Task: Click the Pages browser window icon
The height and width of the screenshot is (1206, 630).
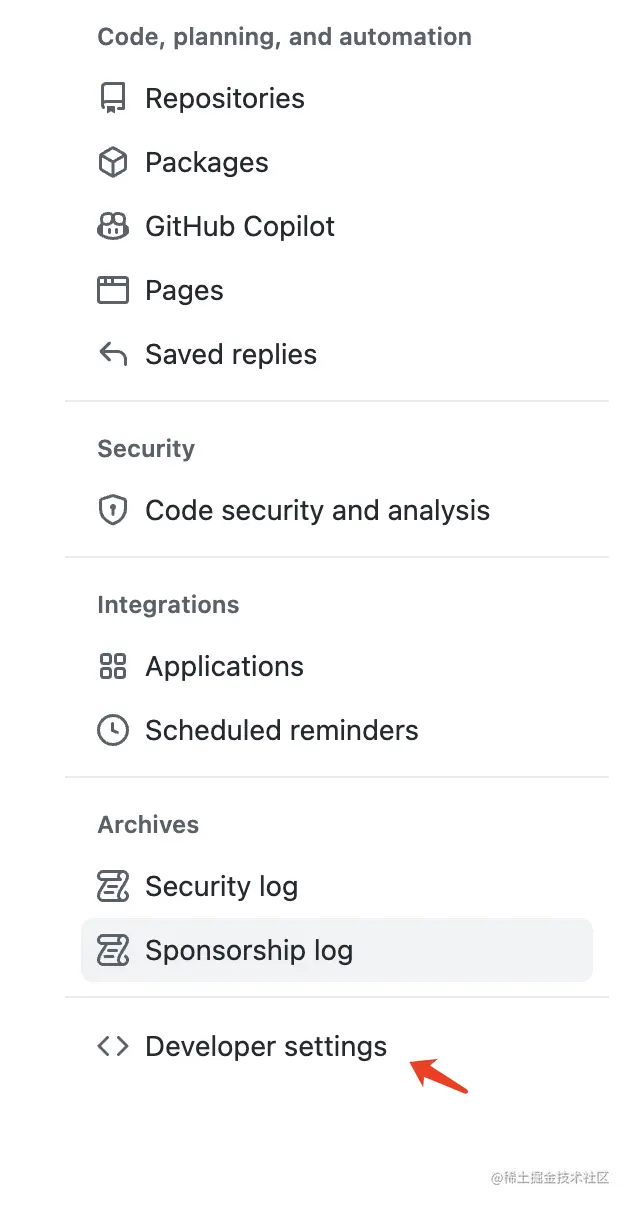Action: tap(113, 290)
